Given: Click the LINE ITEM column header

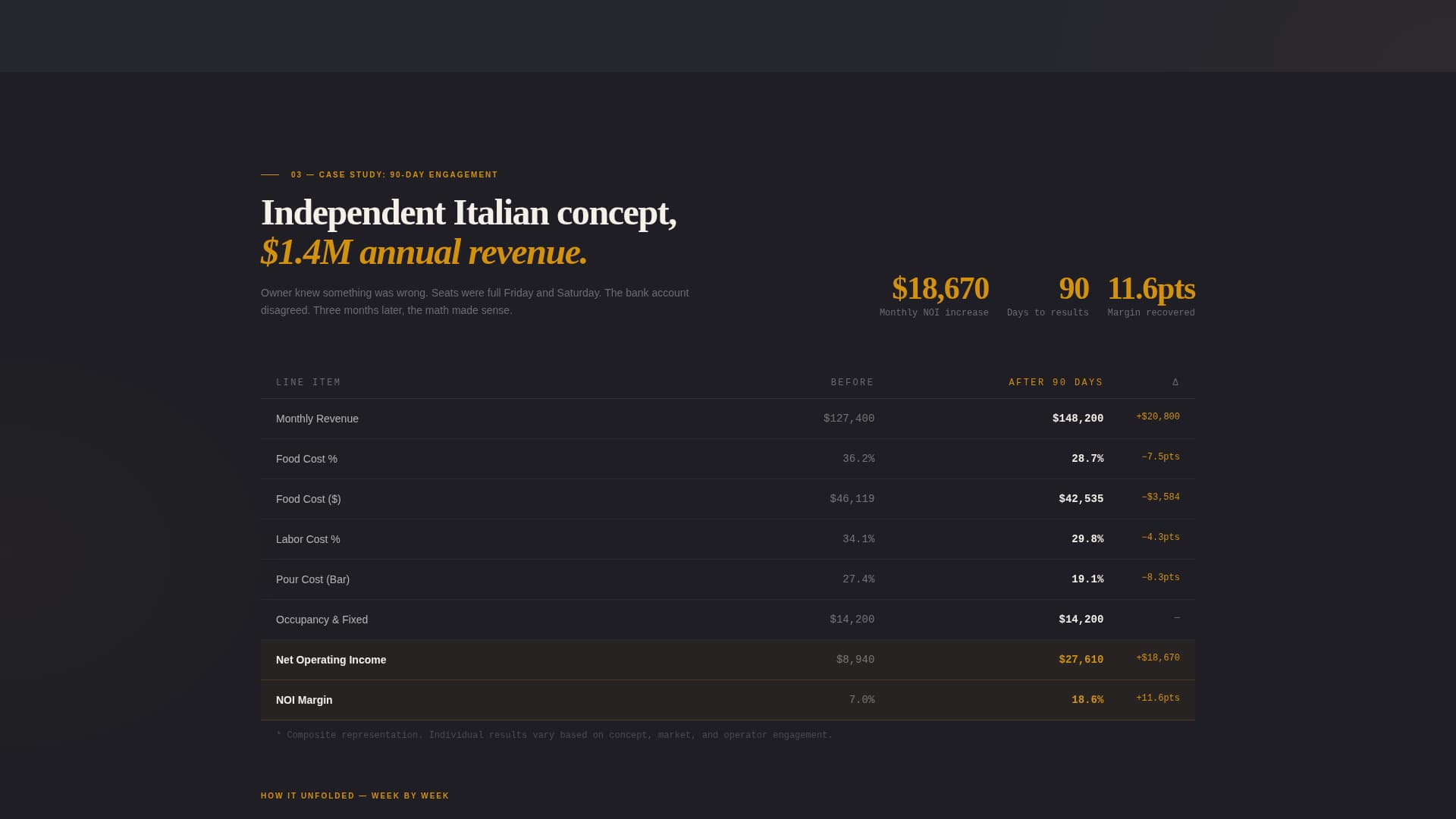Looking at the screenshot, I should (x=309, y=383).
